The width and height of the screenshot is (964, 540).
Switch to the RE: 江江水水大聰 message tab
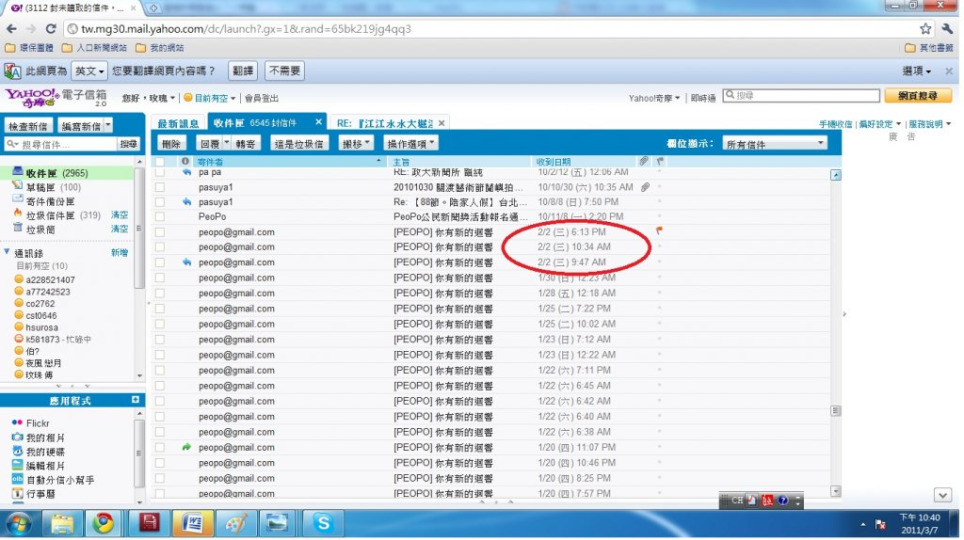(x=384, y=123)
